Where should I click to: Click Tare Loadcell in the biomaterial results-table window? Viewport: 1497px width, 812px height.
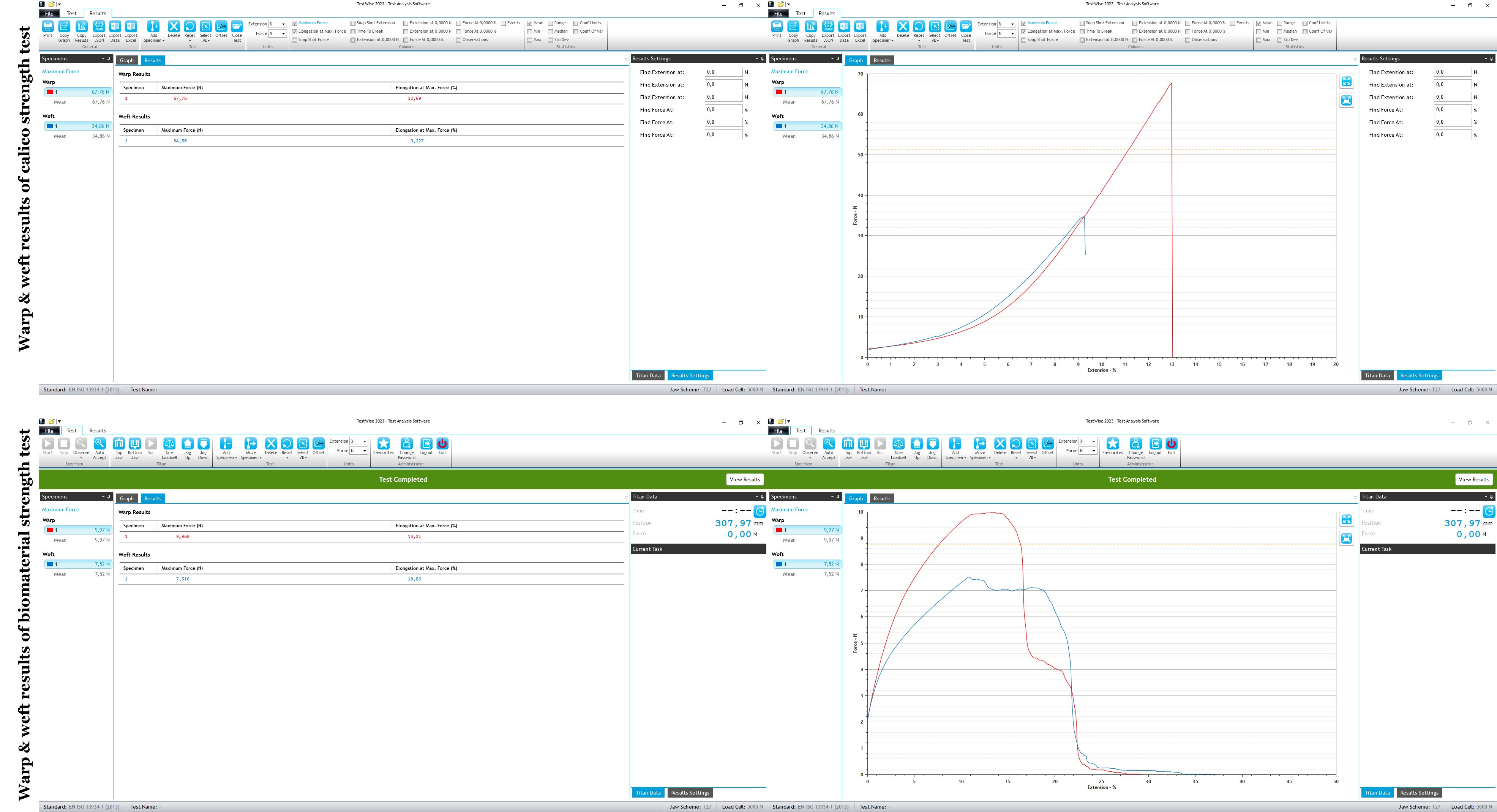169,448
